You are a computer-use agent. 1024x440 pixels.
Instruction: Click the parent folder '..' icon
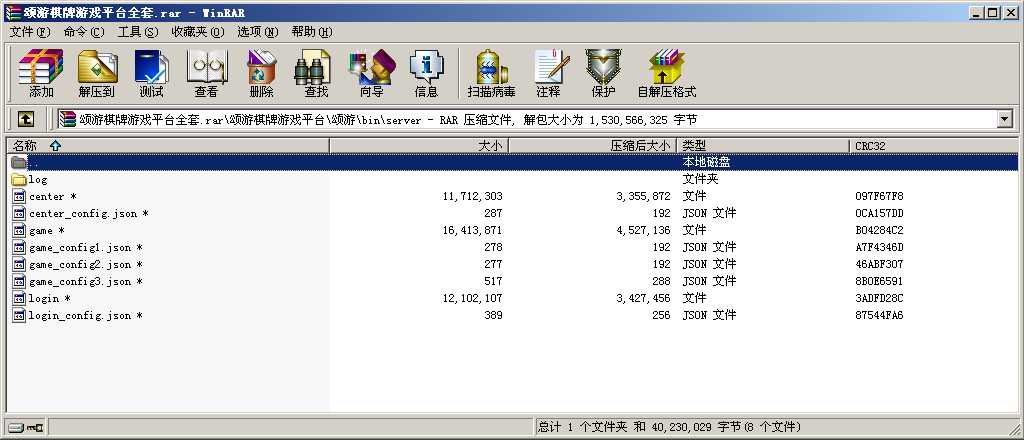[x=19, y=161]
